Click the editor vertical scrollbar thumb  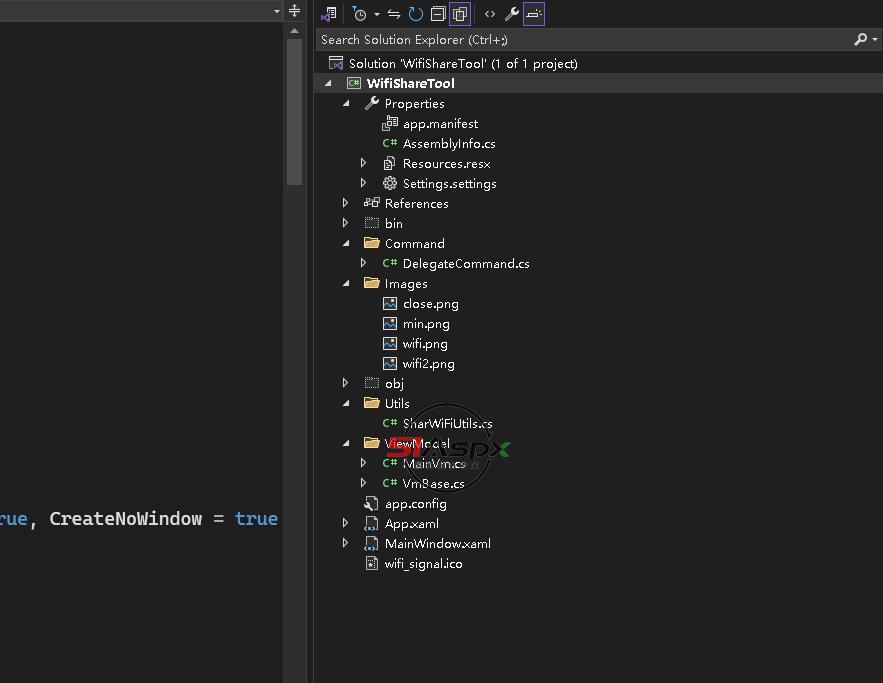click(x=294, y=111)
